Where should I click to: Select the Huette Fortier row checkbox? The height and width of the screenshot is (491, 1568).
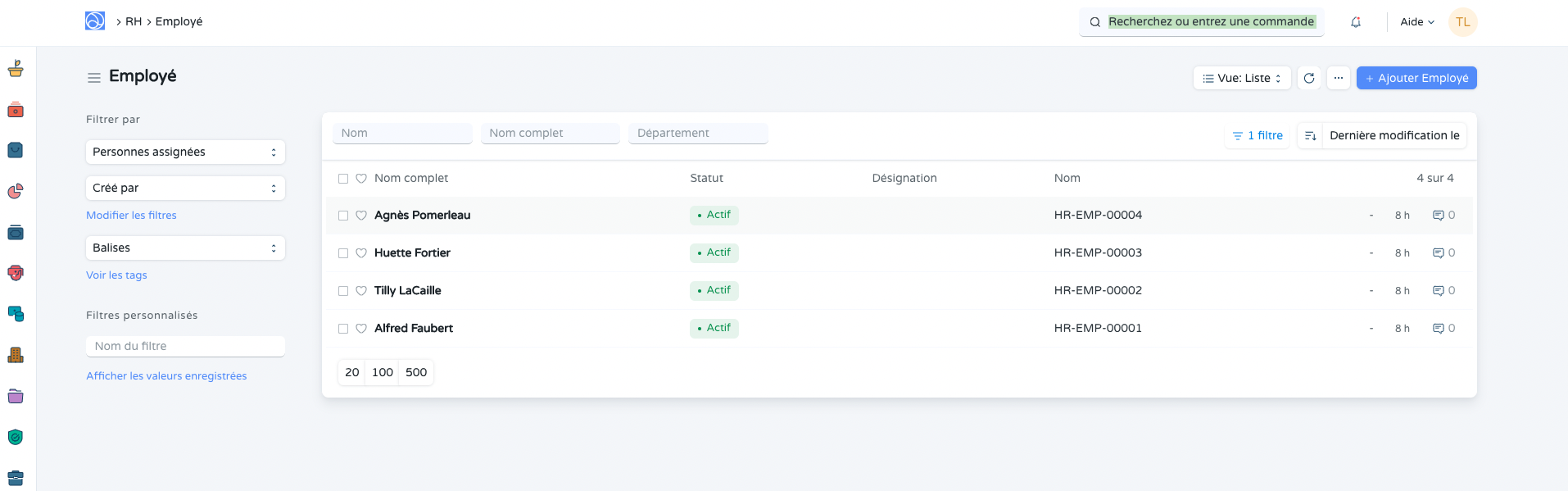[343, 253]
